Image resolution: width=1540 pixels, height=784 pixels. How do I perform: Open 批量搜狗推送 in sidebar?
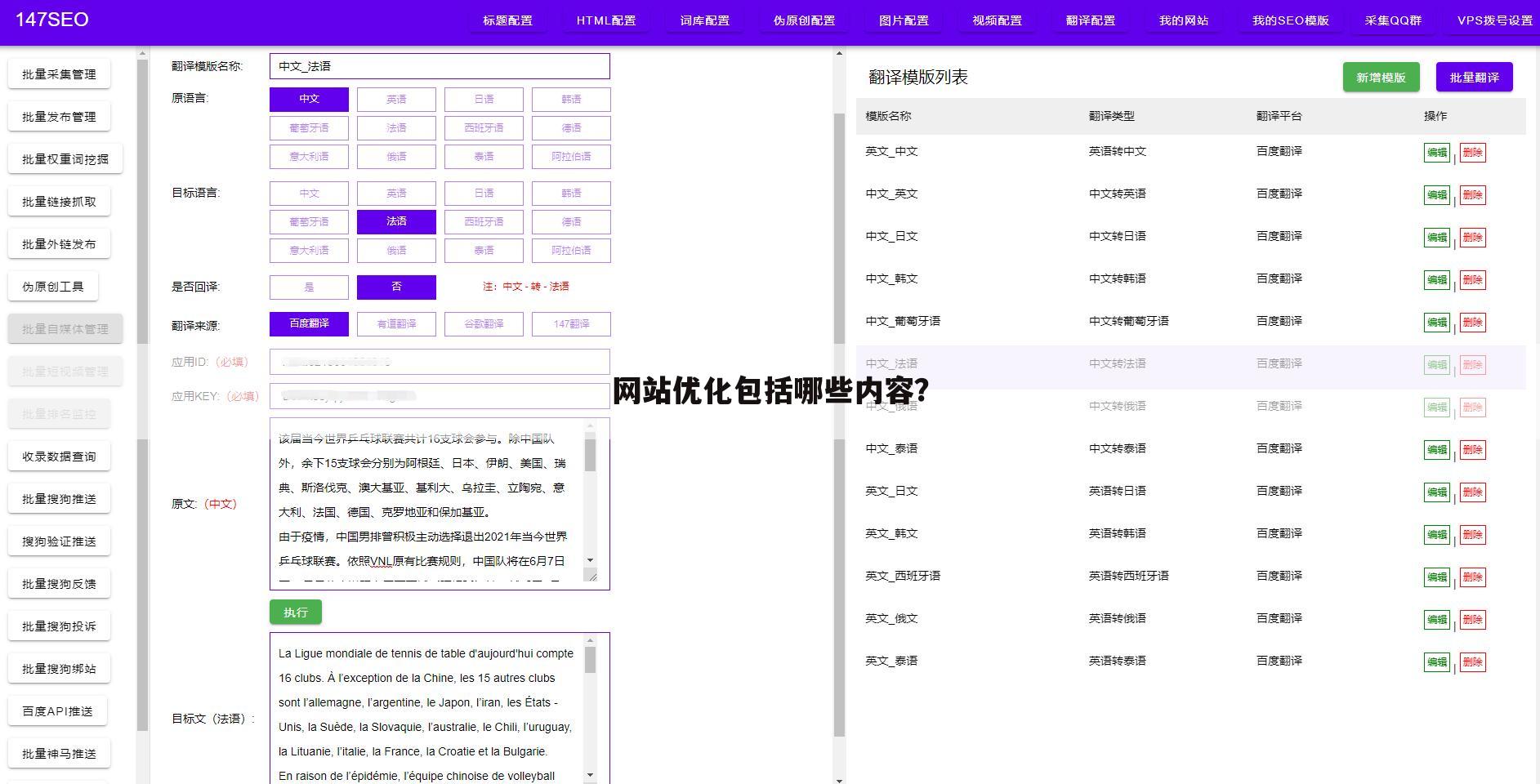(59, 499)
